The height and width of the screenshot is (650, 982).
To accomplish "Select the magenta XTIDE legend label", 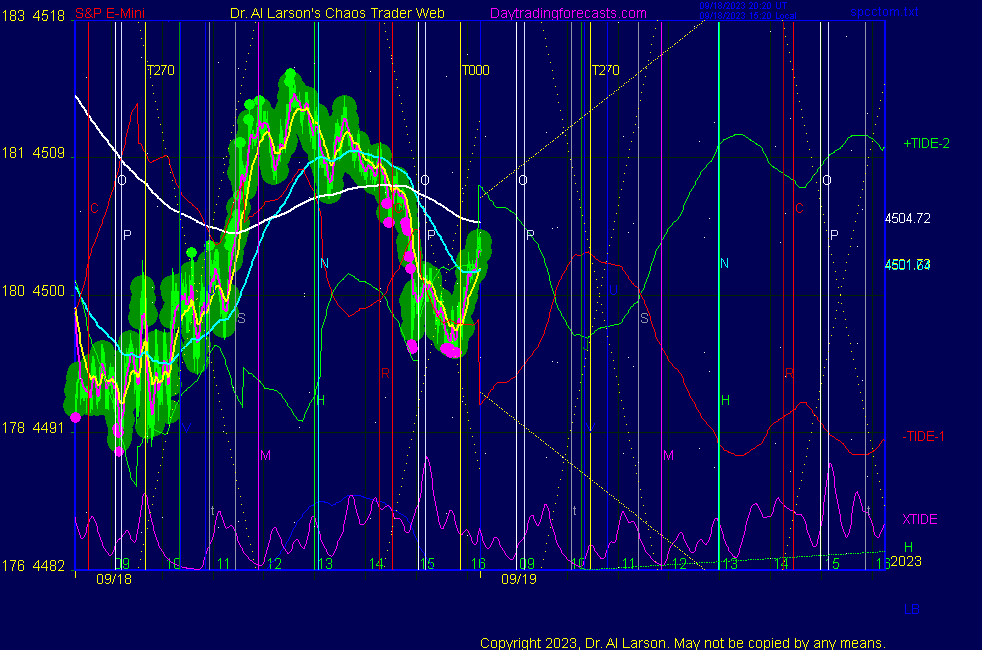I will tap(919, 519).
